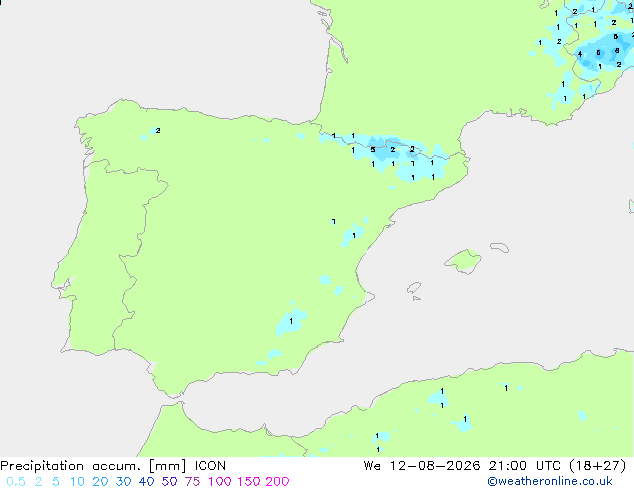Click the 'Precipitation accum. [mm]' title text
The width and height of the screenshot is (634, 490).
(x=93, y=466)
